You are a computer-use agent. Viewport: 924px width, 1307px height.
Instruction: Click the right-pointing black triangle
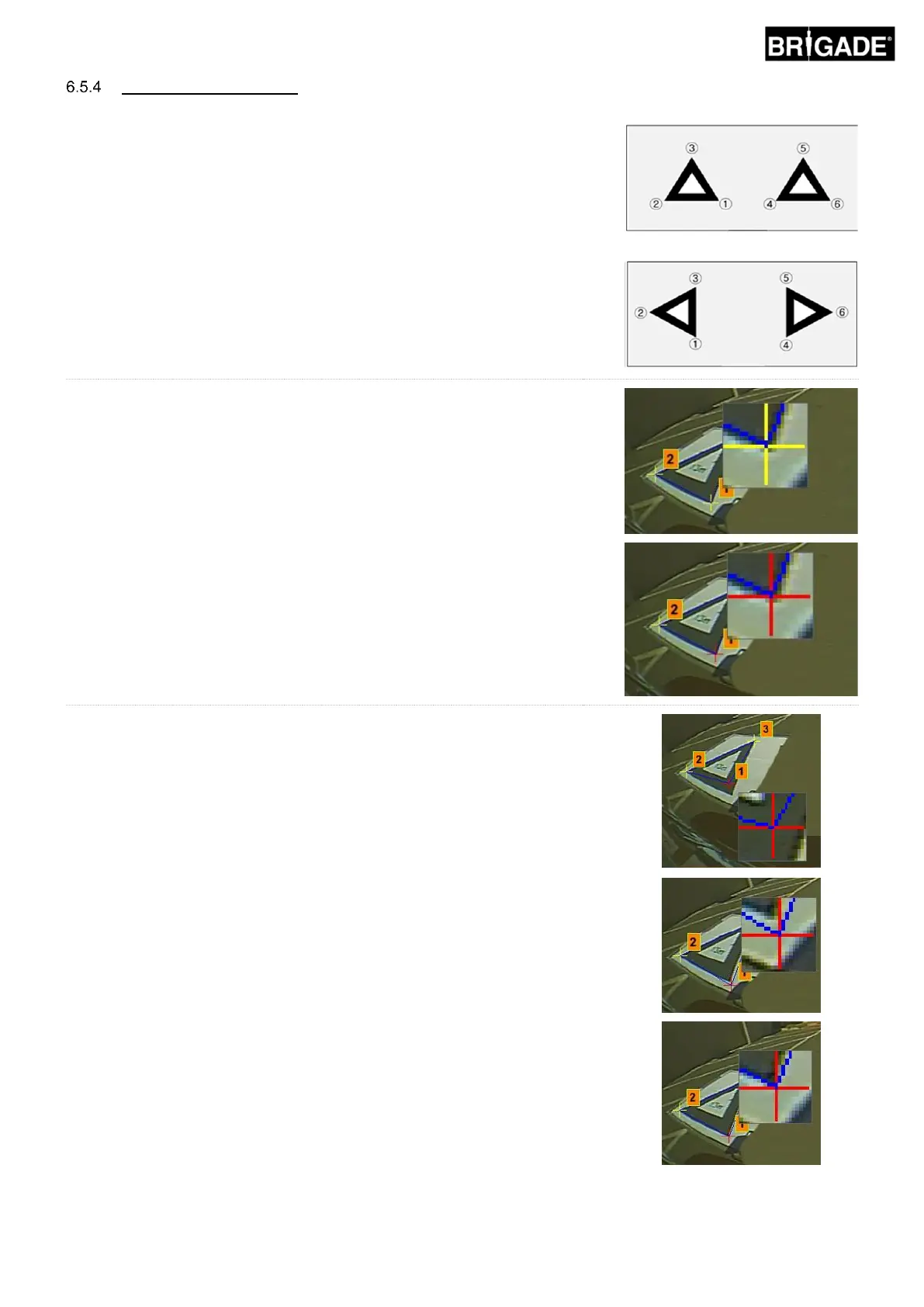pyautogui.click(x=808, y=312)
